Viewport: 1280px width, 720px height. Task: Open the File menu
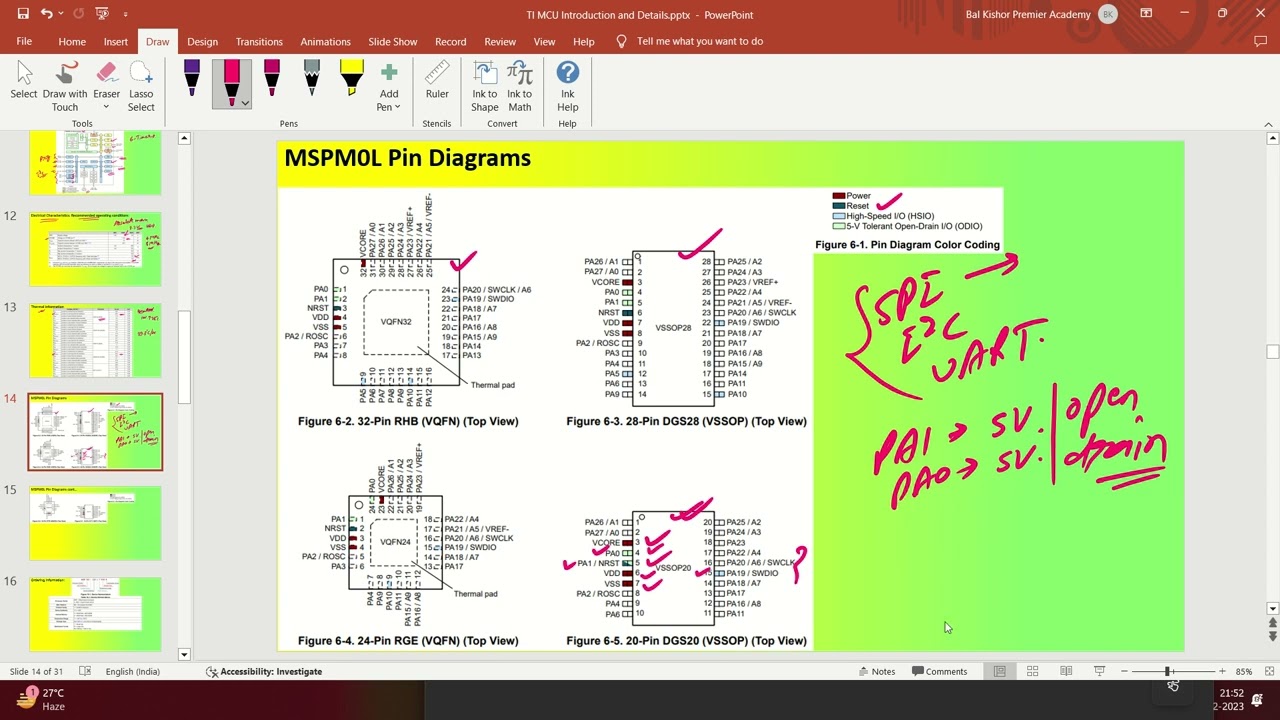point(24,41)
